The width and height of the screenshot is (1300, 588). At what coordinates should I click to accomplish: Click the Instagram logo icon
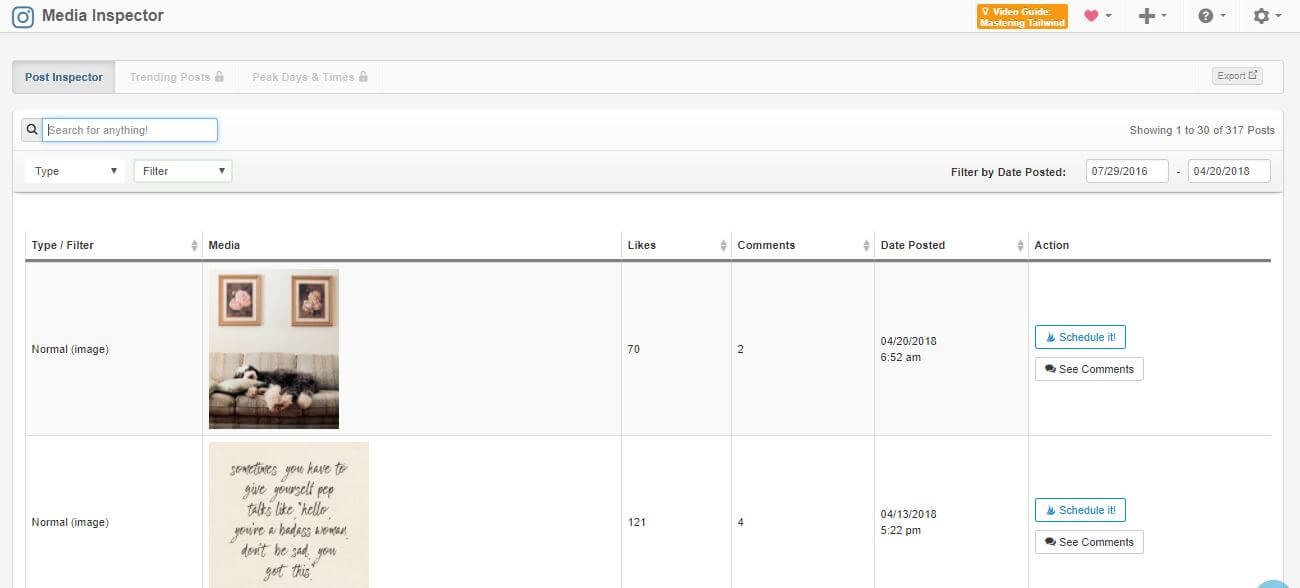23,16
